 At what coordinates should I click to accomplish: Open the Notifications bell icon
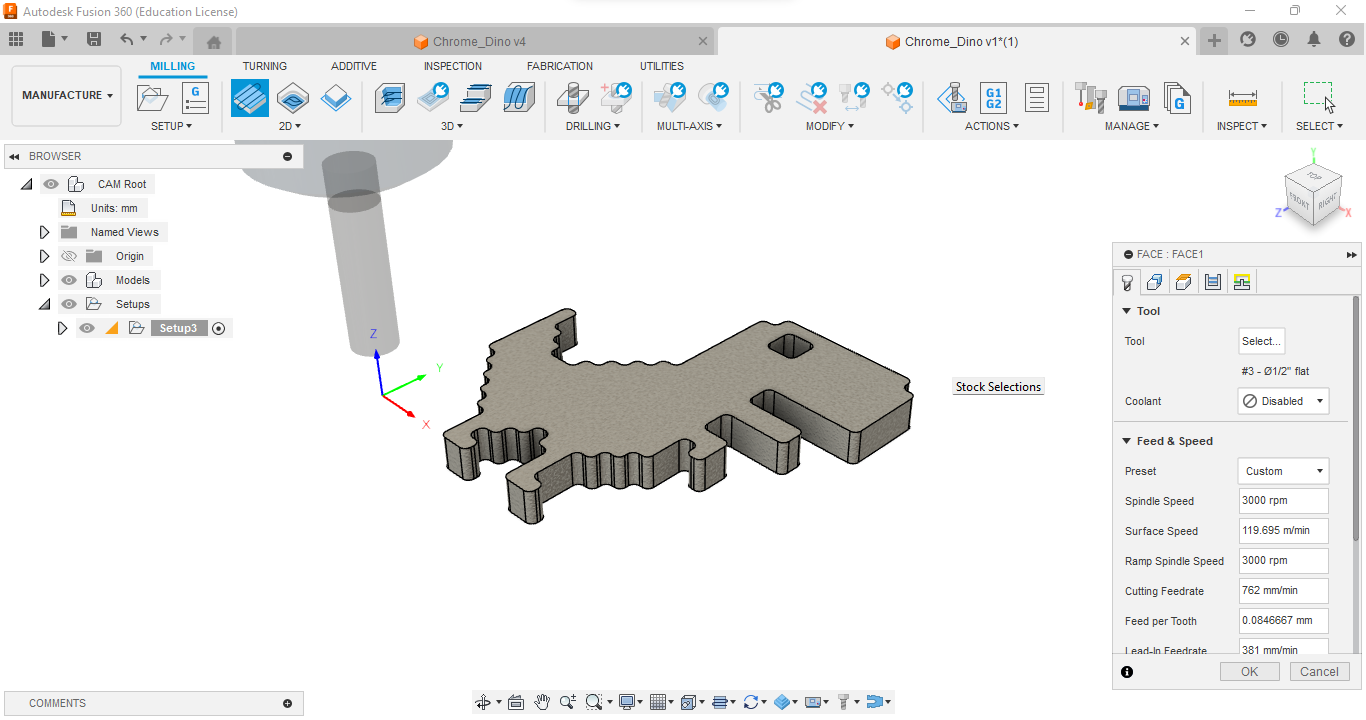coord(1314,39)
